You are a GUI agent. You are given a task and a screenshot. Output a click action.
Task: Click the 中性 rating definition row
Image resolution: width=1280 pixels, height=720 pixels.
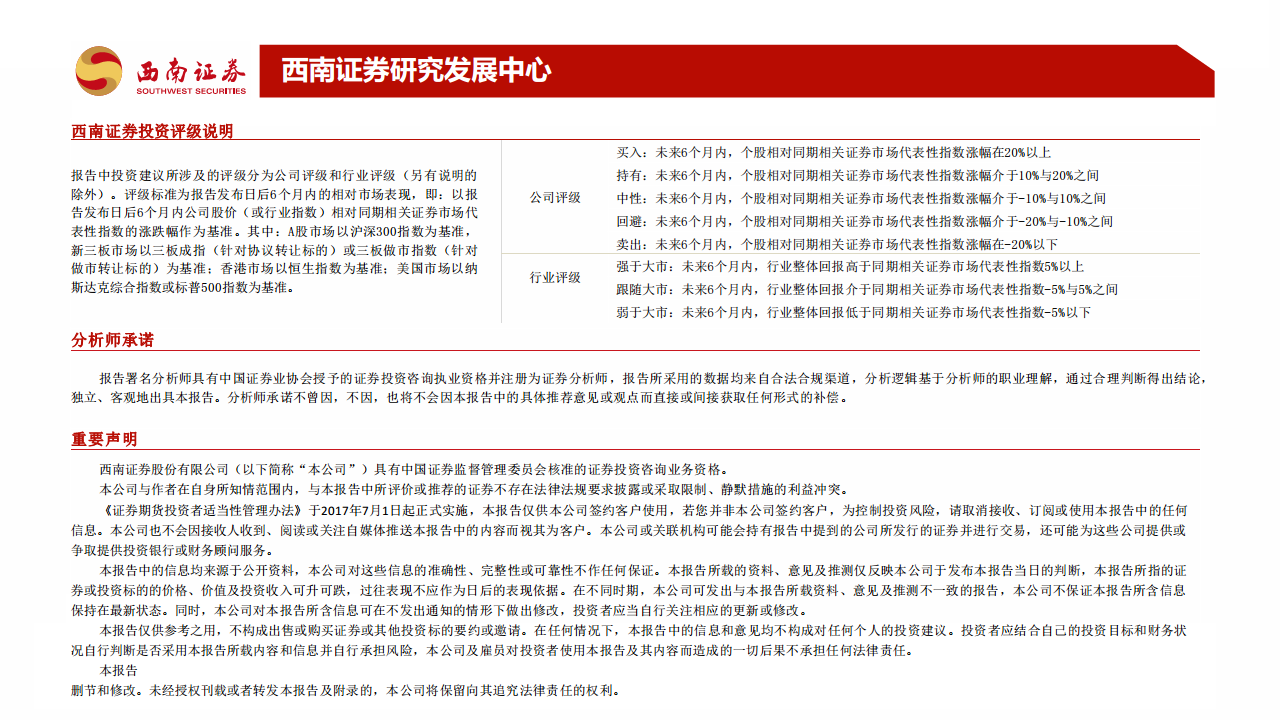tap(861, 199)
